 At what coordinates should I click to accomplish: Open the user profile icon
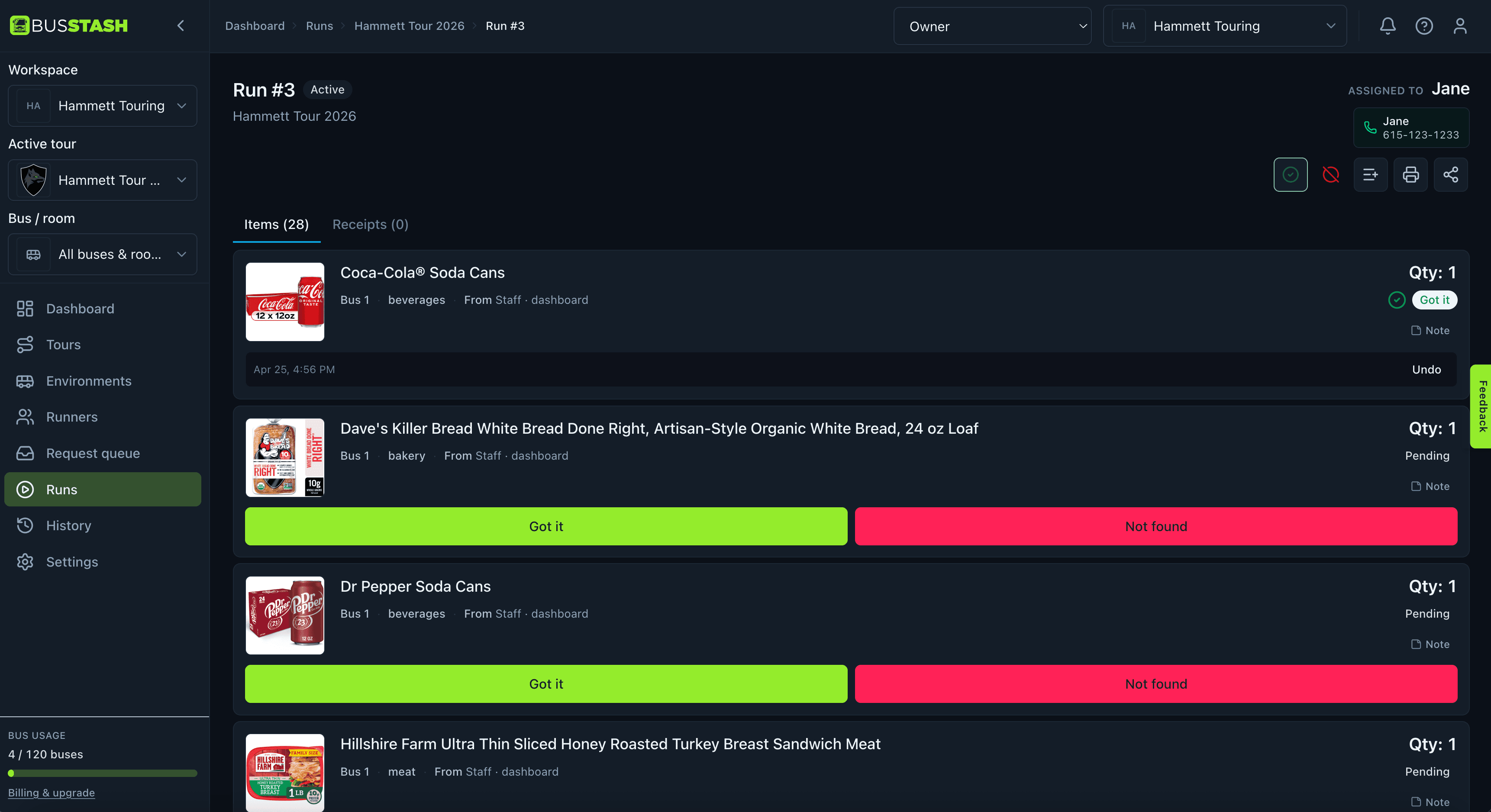1460,26
